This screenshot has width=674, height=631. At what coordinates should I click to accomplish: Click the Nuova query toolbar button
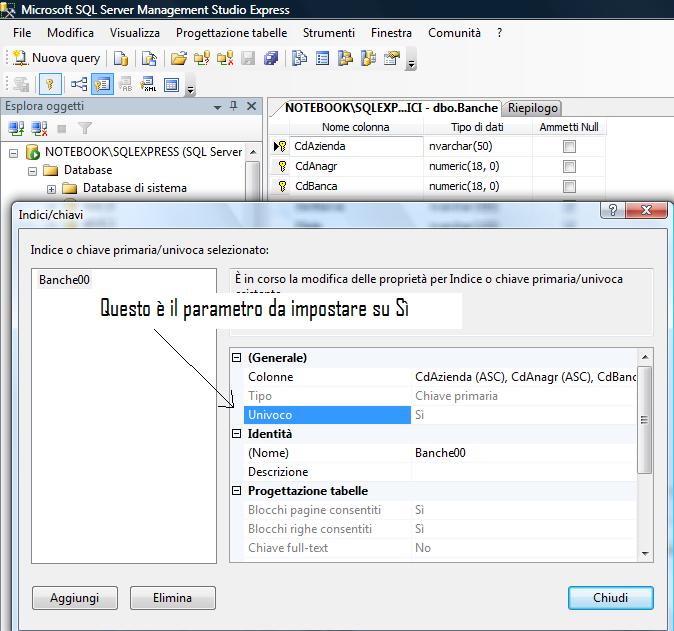pyautogui.click(x=57, y=58)
